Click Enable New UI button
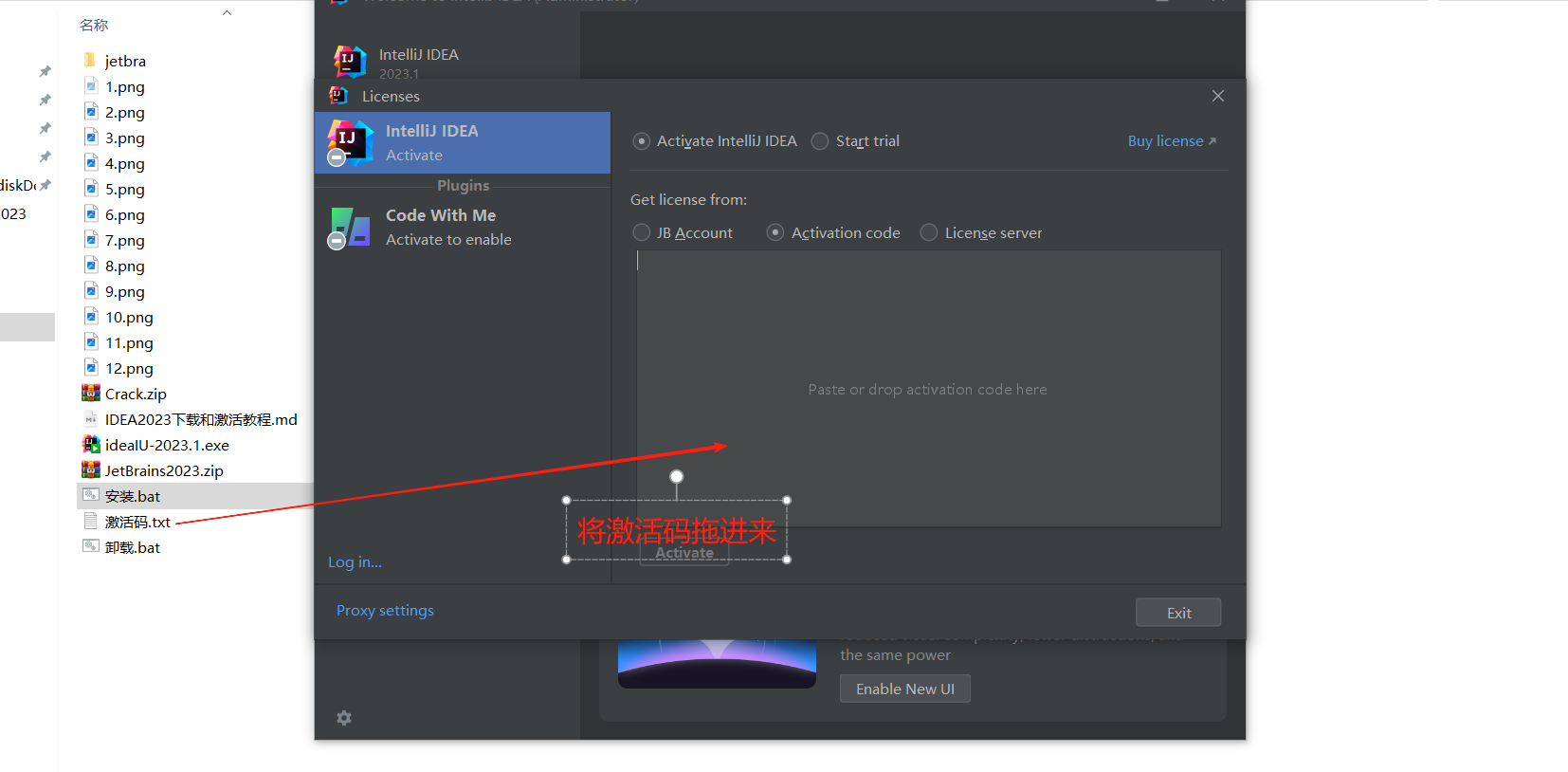The width and height of the screenshot is (1568, 772). [904, 689]
